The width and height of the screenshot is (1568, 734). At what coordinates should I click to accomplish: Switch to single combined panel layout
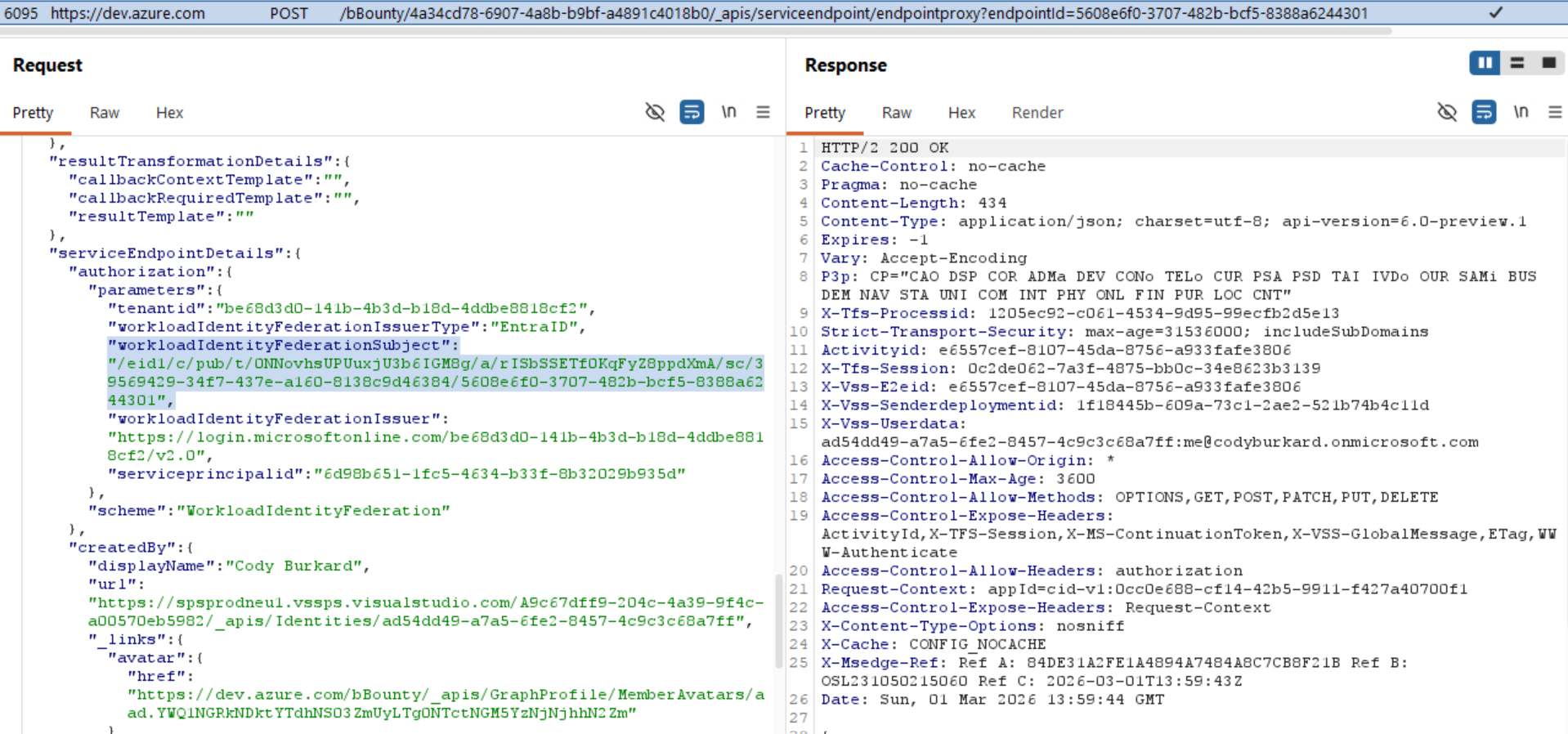pos(1548,63)
